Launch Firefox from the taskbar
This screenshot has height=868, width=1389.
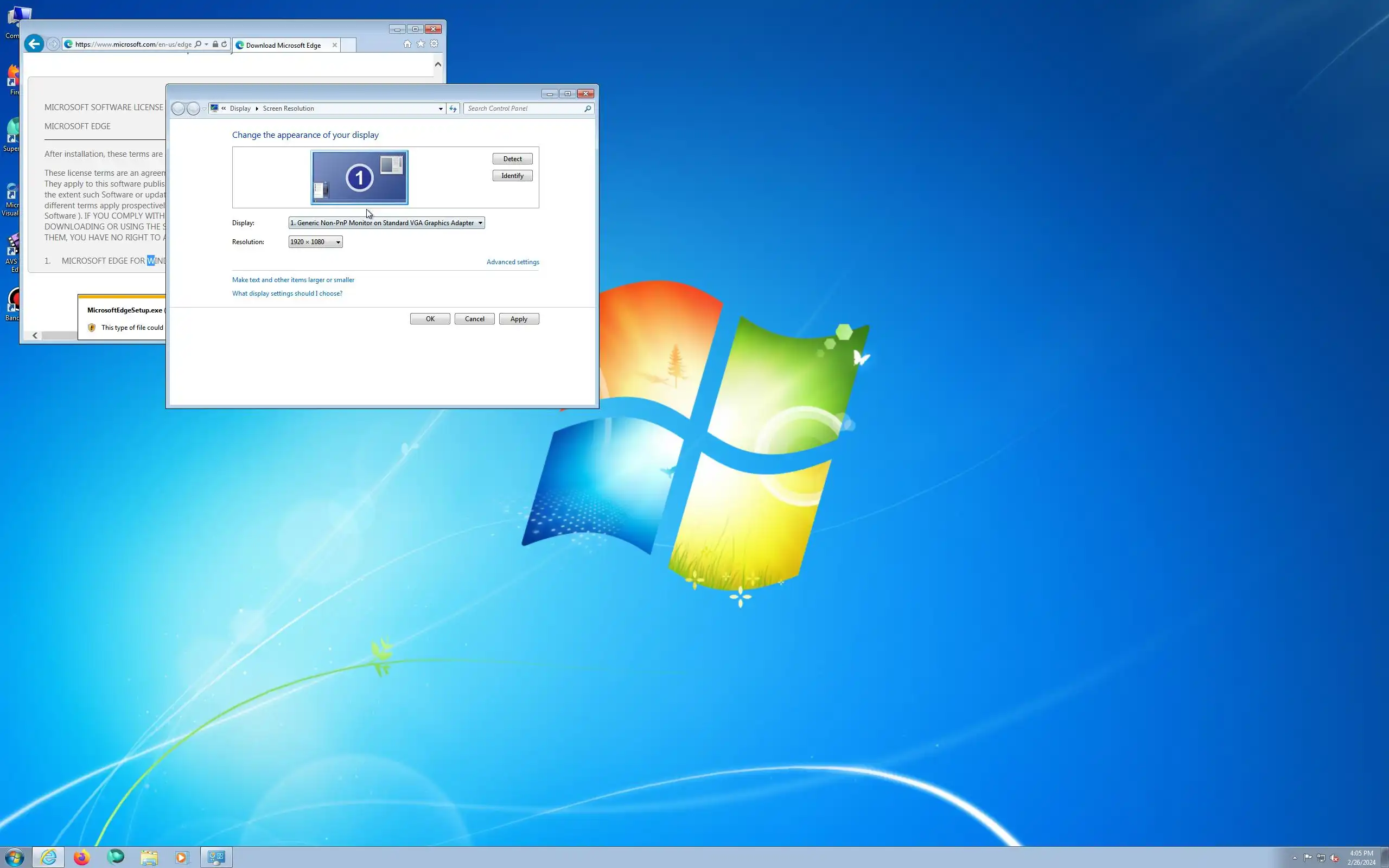click(x=81, y=857)
